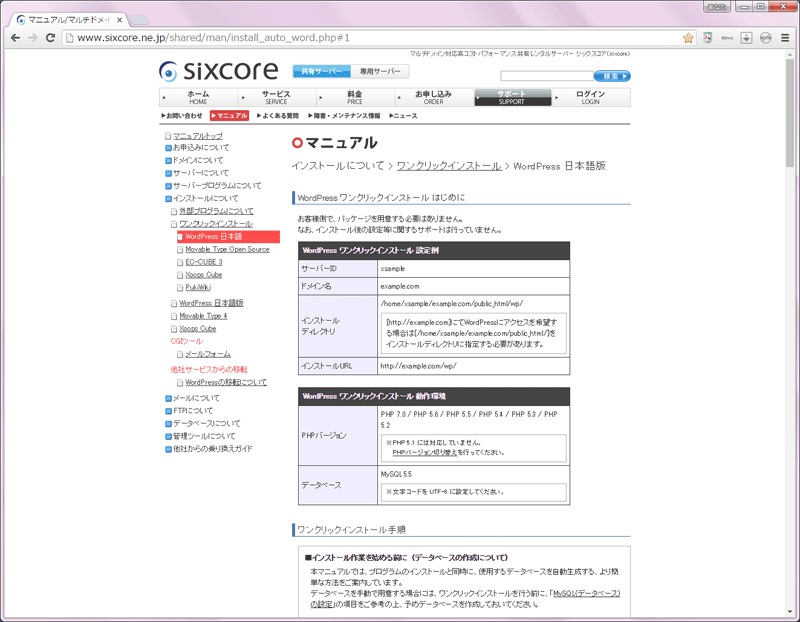Open 外部プログラムについて sidebar link
Viewport: 800px width, 622px height.
point(216,211)
